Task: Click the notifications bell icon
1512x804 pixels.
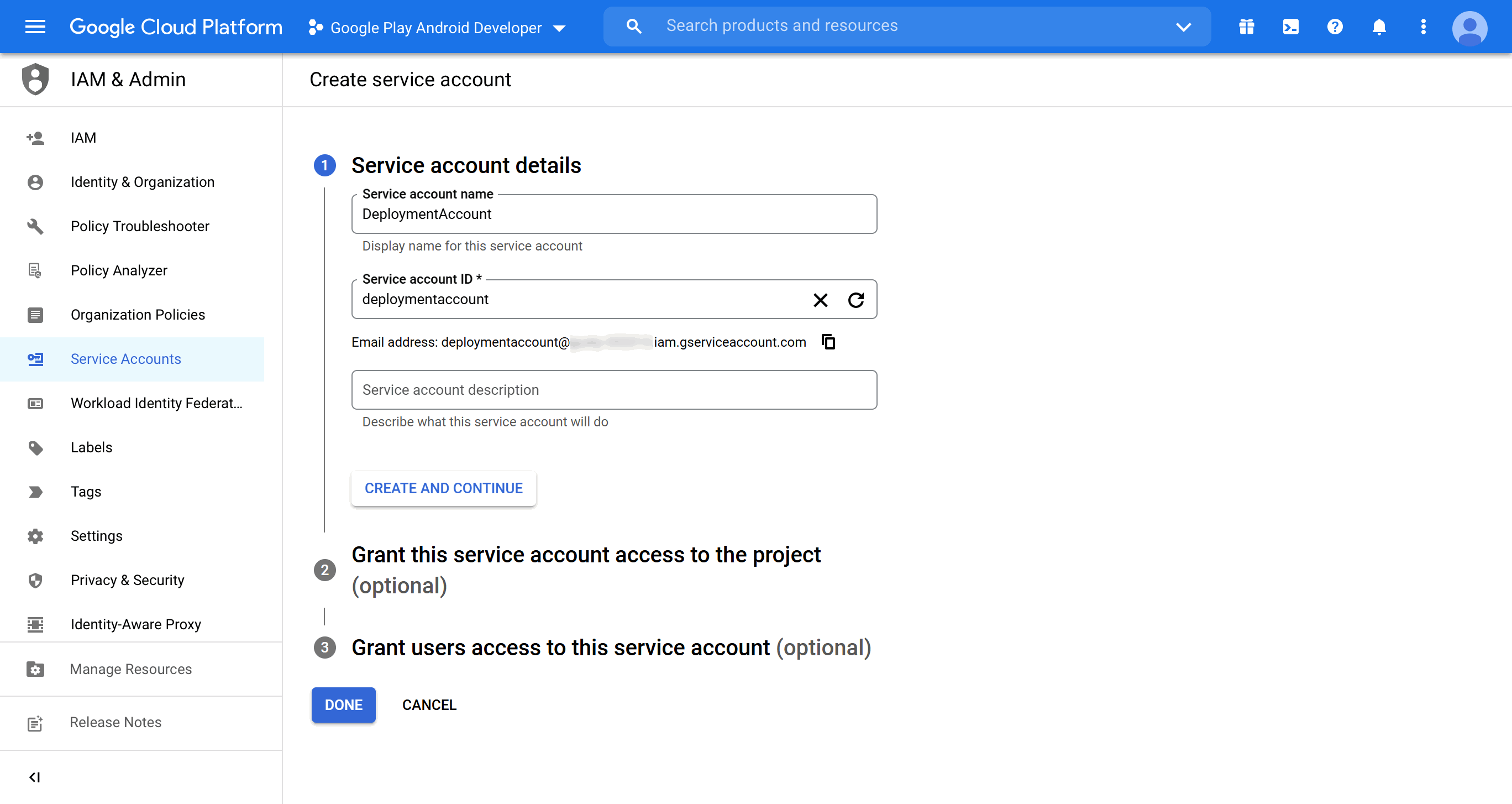Action: click(x=1379, y=27)
